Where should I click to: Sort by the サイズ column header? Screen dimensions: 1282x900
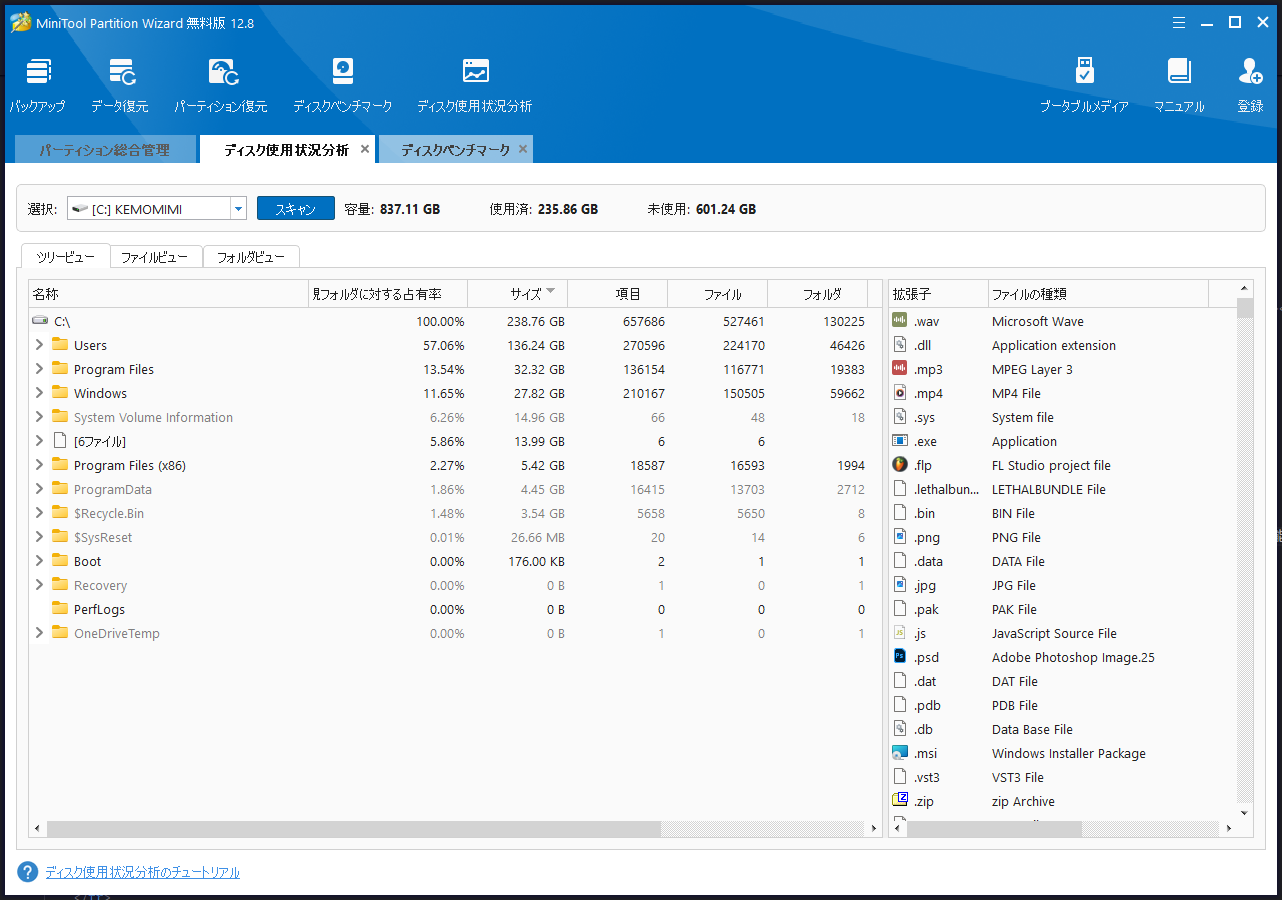click(525, 294)
